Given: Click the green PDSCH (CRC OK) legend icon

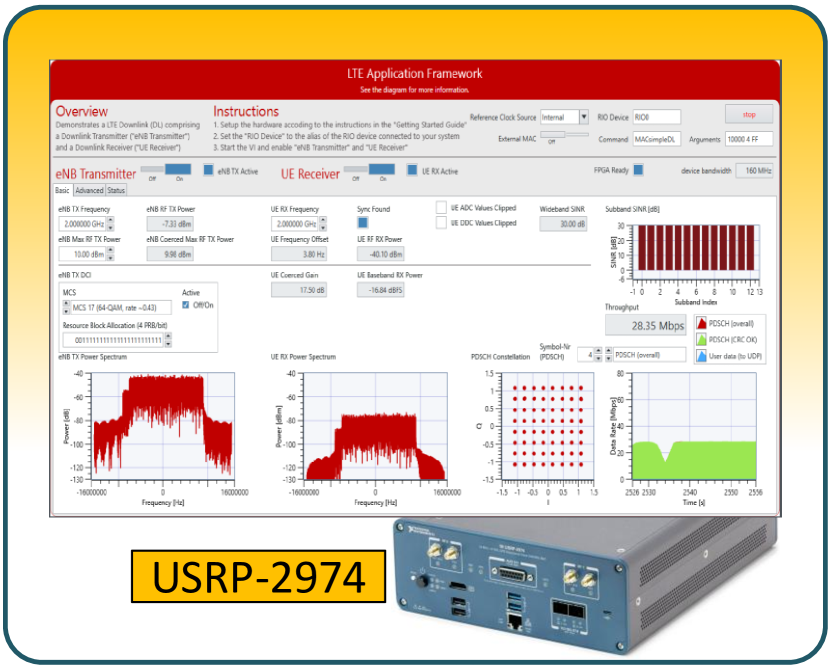Looking at the screenshot, I should click(x=701, y=339).
